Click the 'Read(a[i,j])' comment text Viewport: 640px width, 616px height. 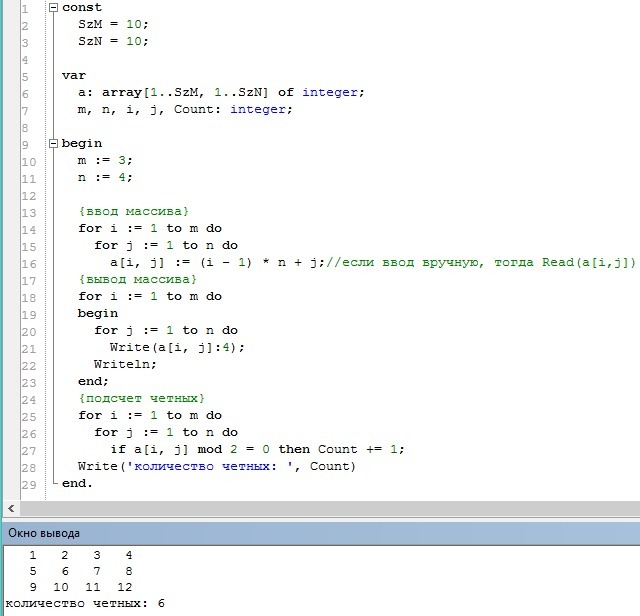coord(589,262)
